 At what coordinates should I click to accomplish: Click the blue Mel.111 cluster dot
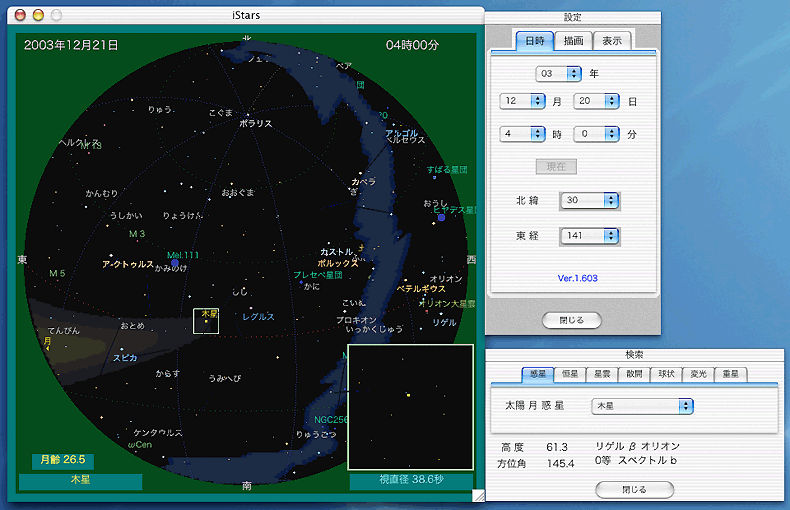pyautogui.click(x=175, y=263)
